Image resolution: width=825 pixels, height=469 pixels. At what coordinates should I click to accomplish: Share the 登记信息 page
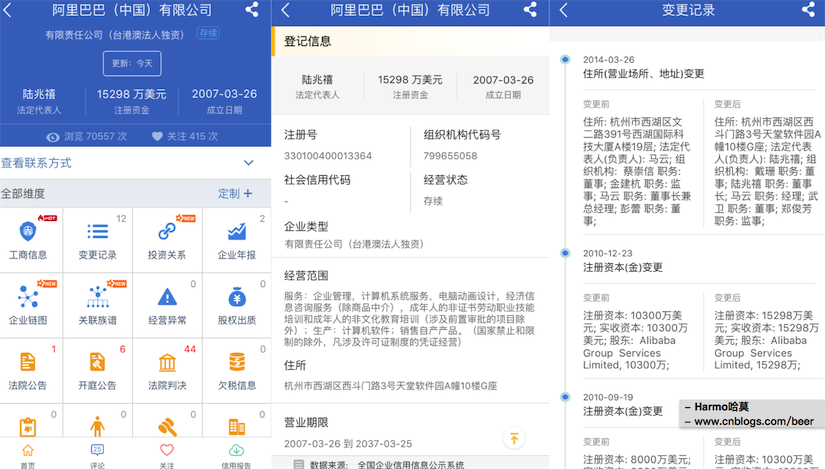coord(530,9)
